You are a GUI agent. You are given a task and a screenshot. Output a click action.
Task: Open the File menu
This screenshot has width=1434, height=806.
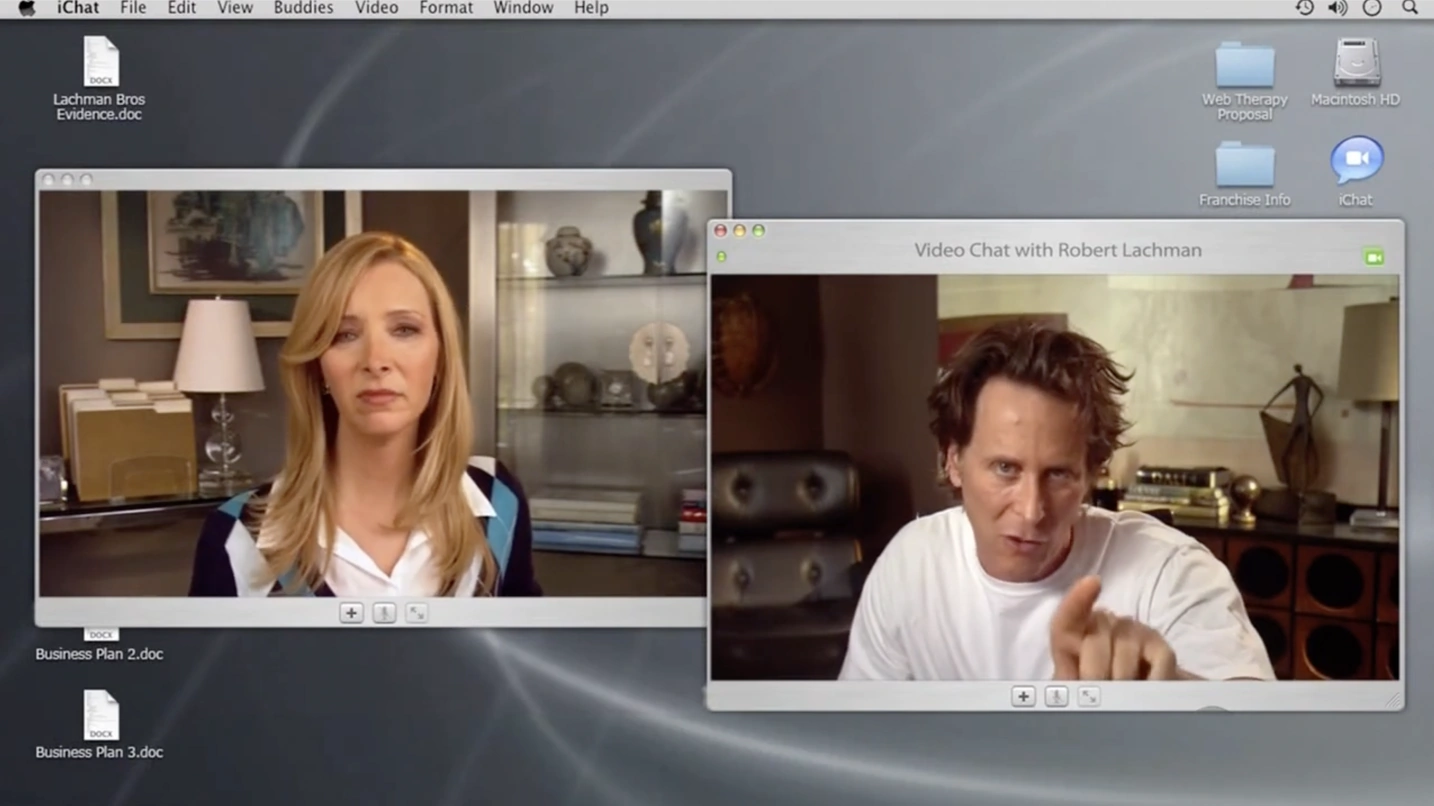coord(133,8)
